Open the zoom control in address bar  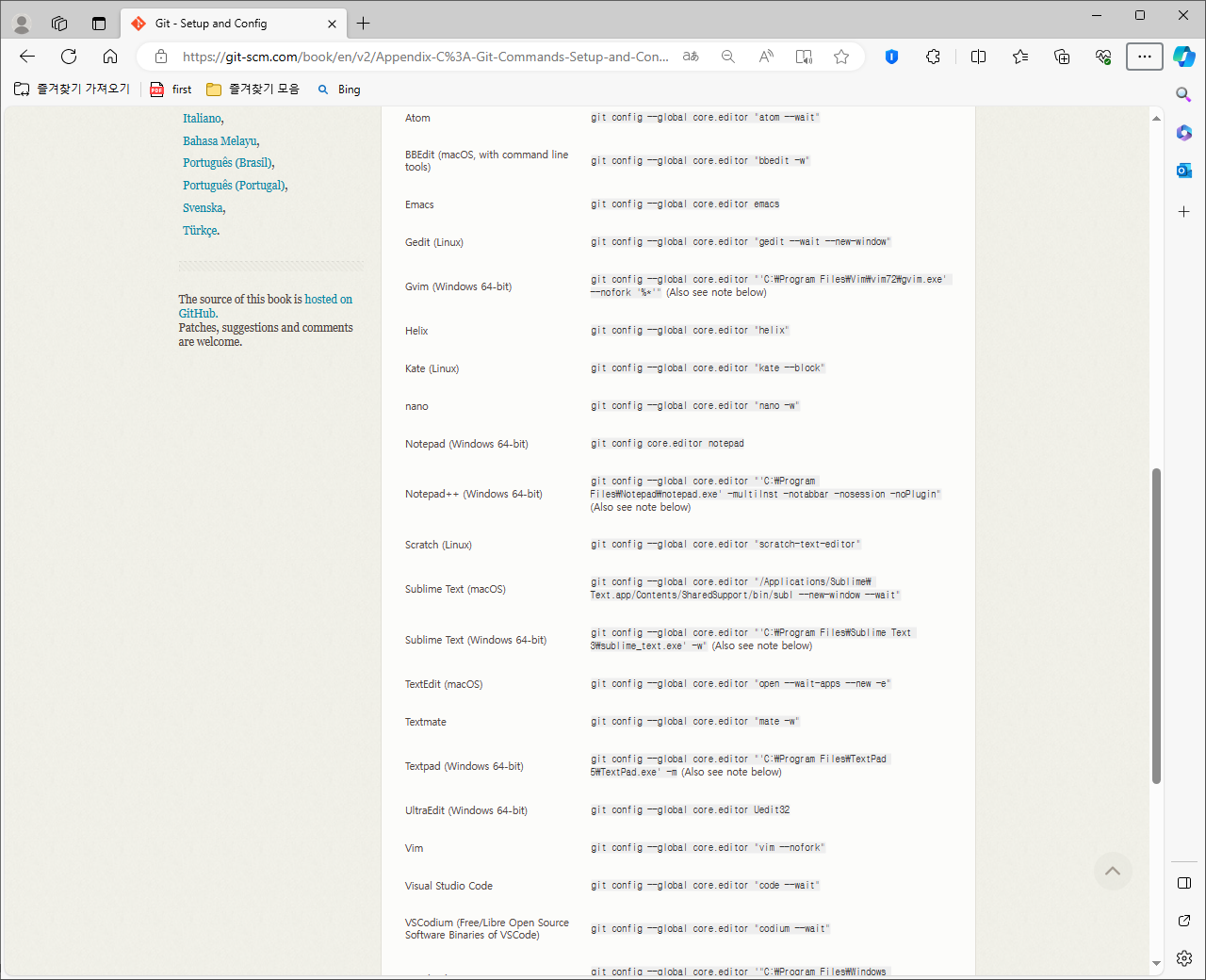pos(728,57)
